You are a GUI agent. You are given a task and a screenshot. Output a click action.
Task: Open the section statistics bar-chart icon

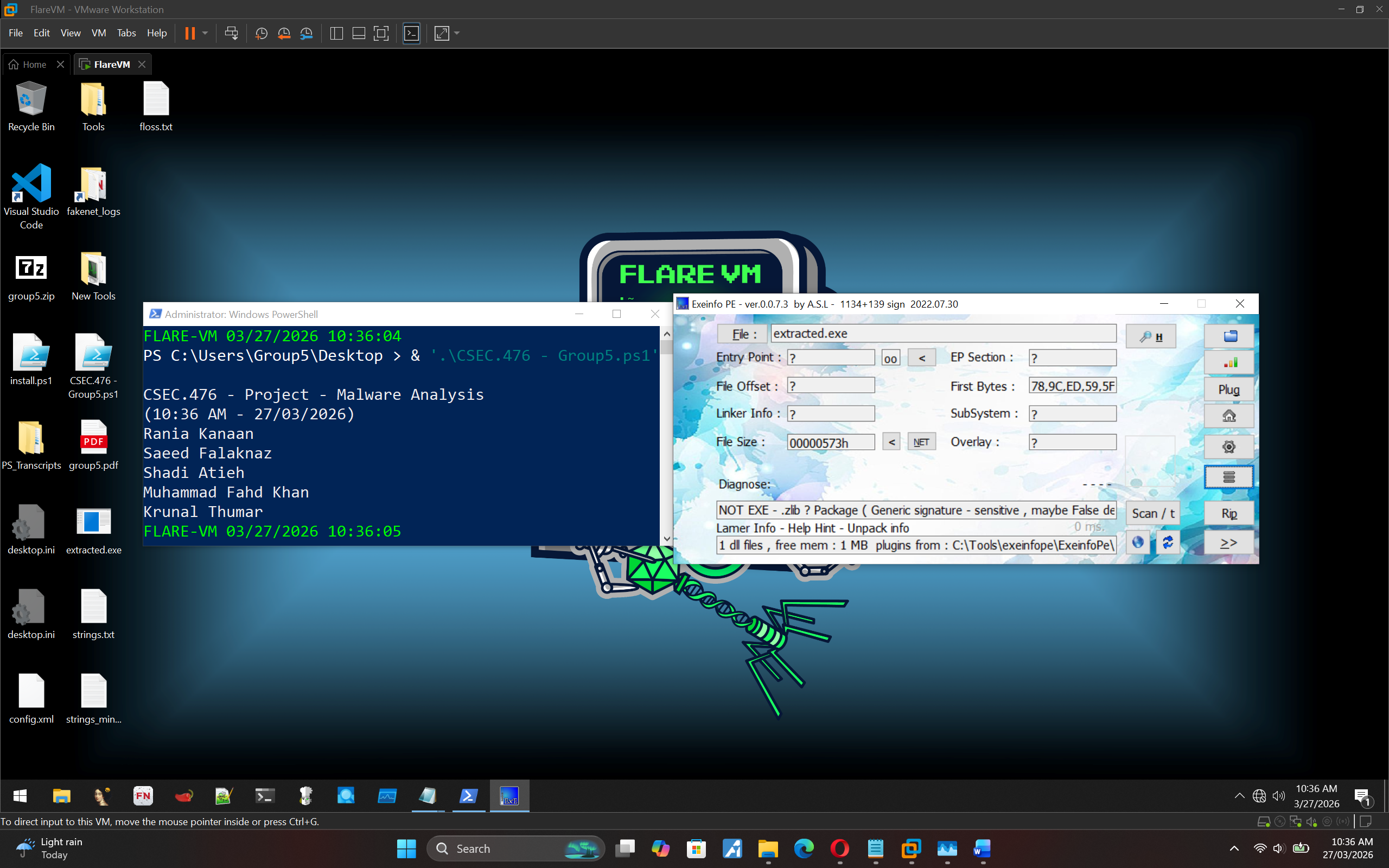[x=1229, y=363]
